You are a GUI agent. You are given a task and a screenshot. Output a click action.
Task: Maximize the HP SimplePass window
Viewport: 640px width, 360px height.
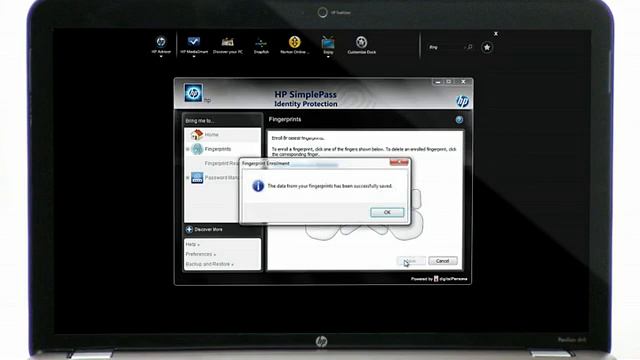coord(449,82)
